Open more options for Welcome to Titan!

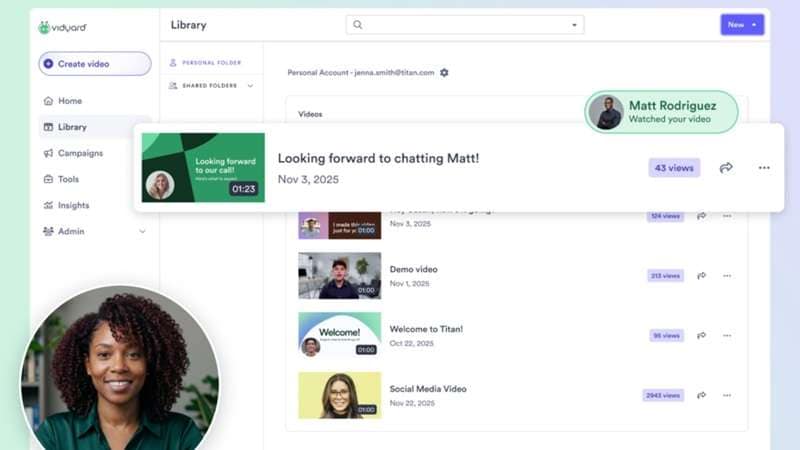[x=727, y=336]
